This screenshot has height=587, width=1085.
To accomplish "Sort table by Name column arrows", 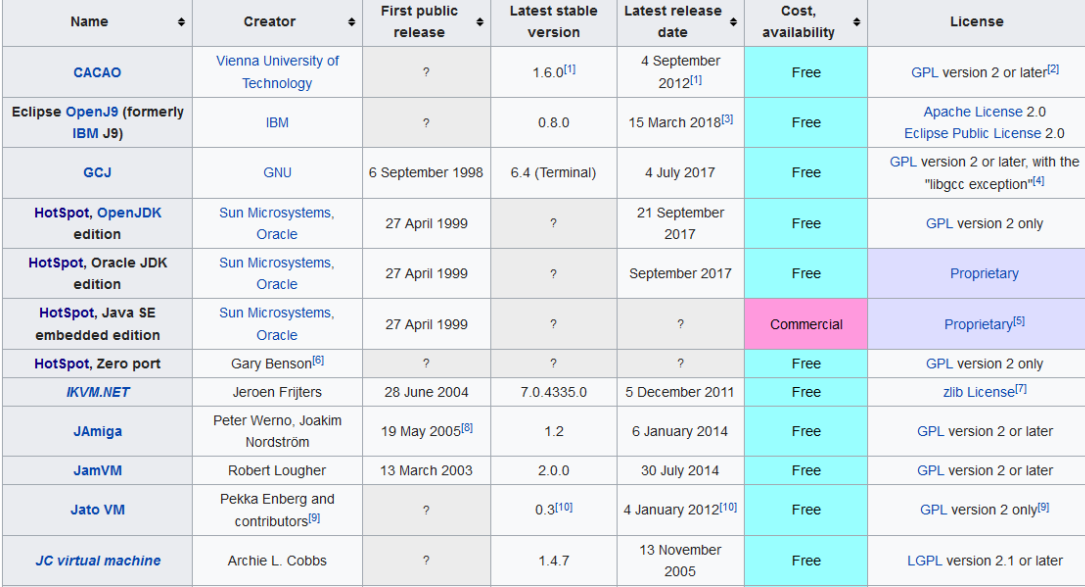I will 181,22.
